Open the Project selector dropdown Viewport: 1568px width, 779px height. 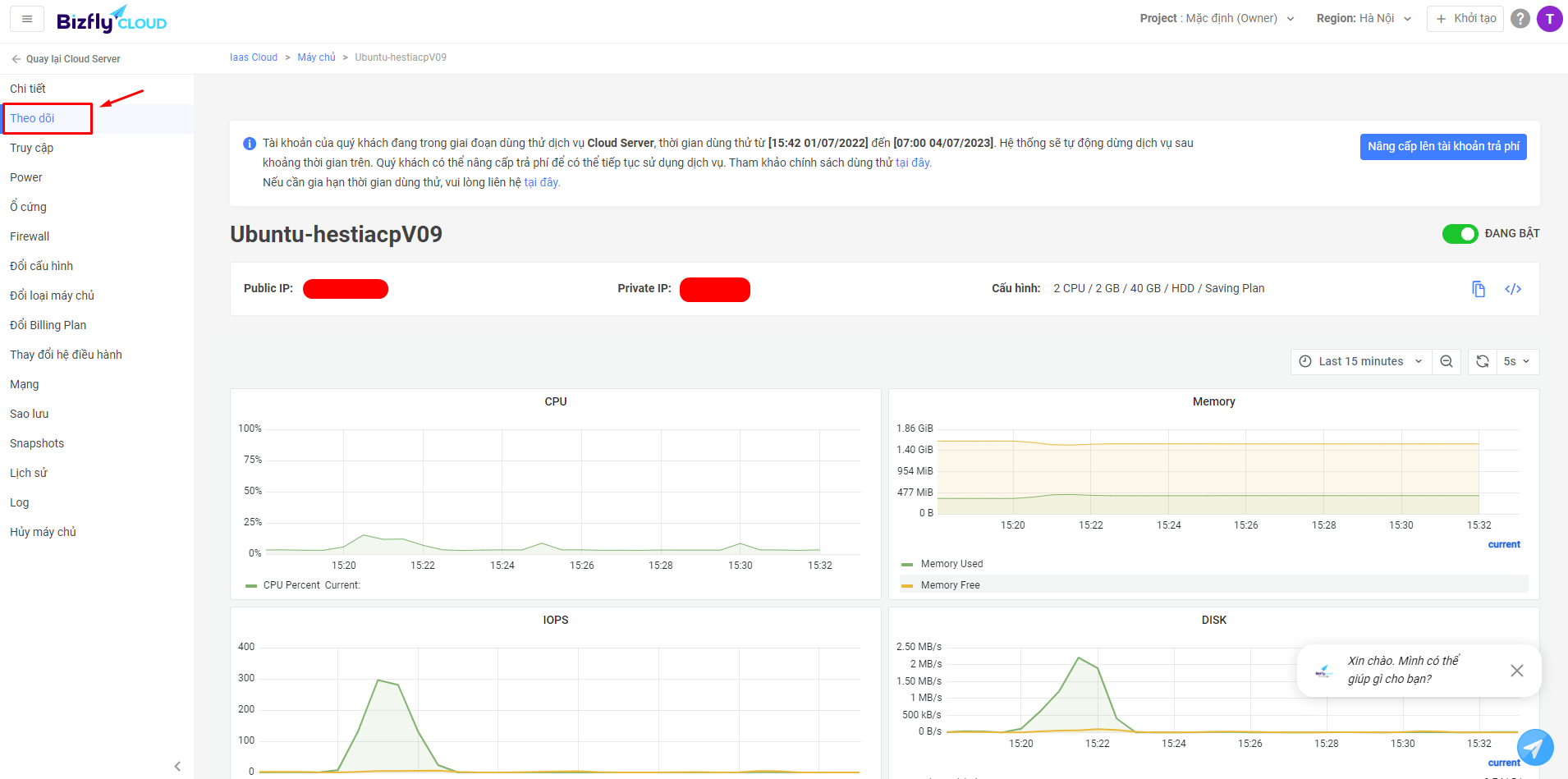point(1217,19)
